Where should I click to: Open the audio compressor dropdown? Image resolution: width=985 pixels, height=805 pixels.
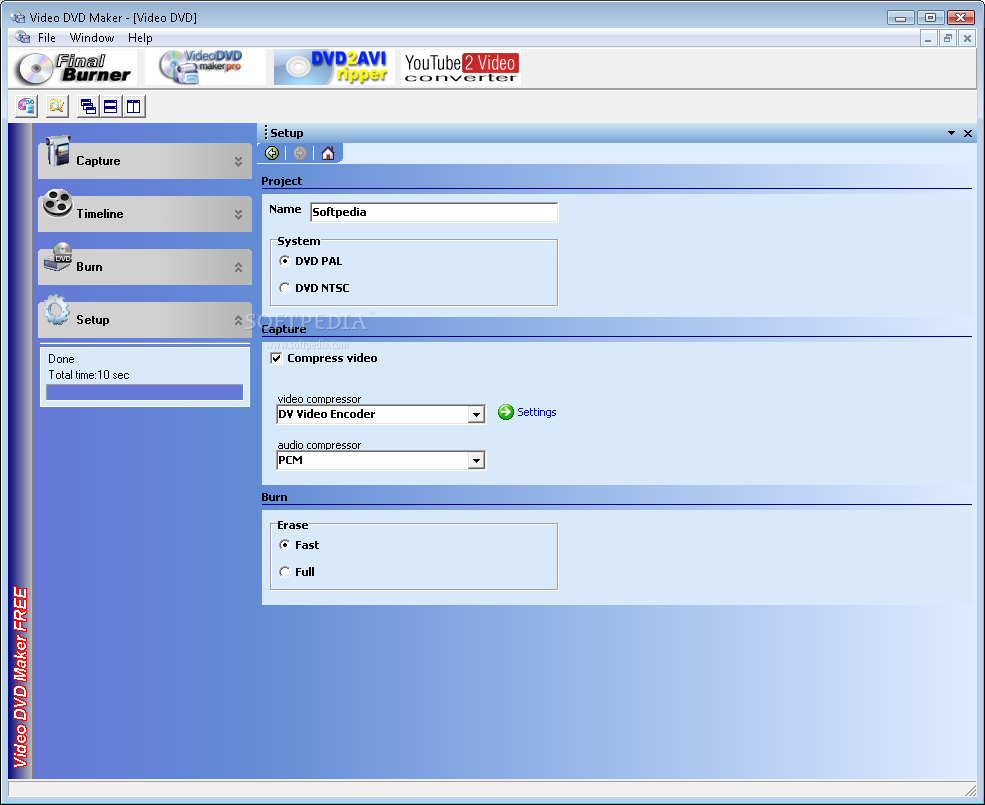(476, 461)
